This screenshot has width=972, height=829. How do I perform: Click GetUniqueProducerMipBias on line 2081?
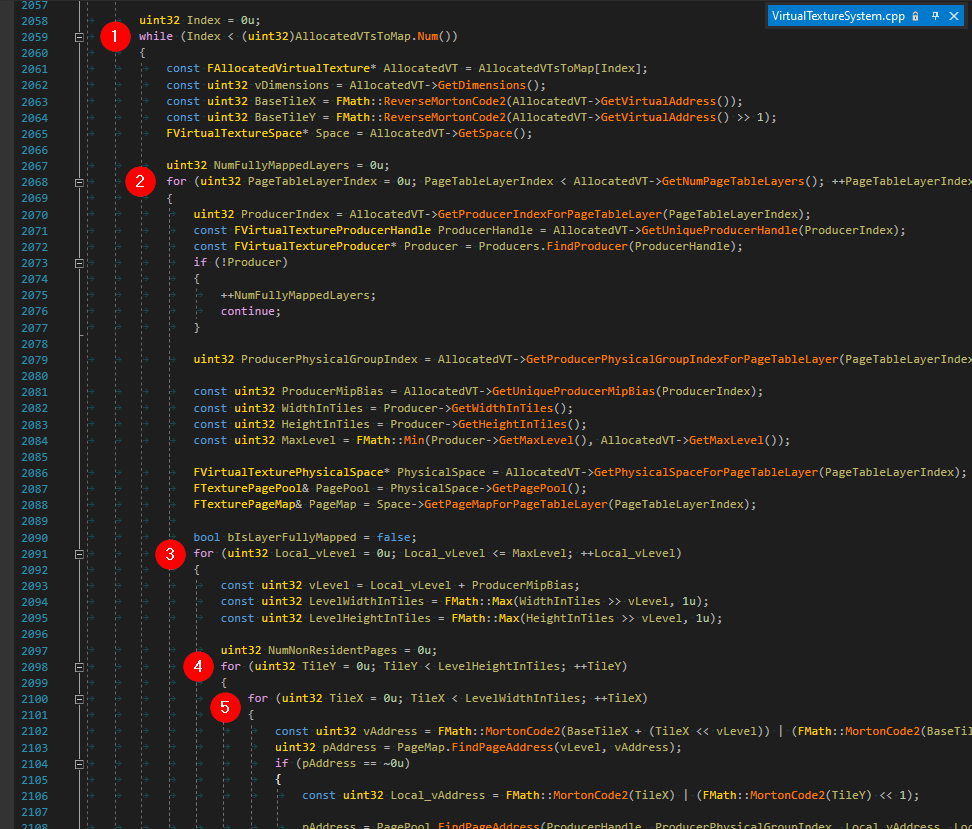(x=573, y=392)
